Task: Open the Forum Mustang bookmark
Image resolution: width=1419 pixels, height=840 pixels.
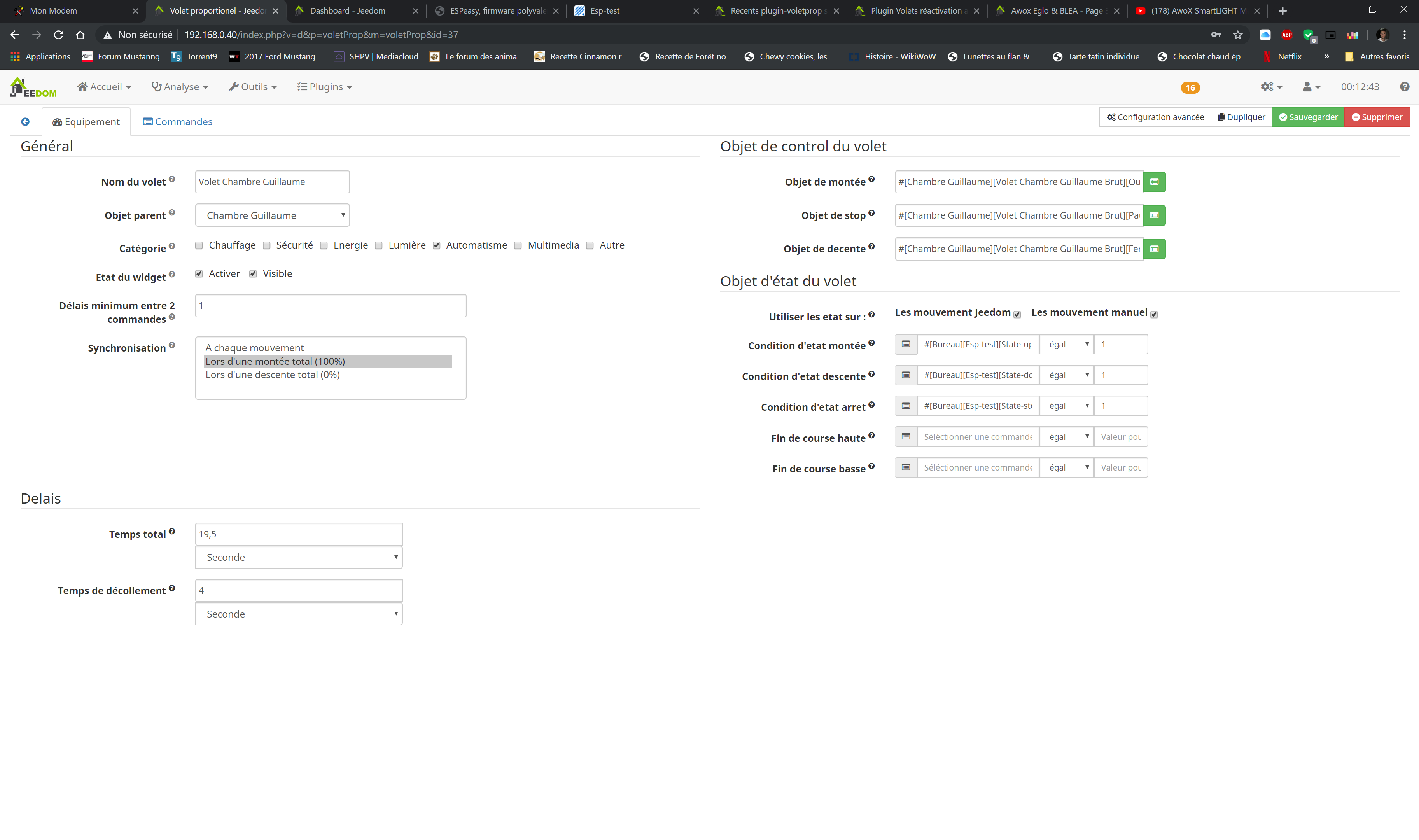Action: click(121, 57)
